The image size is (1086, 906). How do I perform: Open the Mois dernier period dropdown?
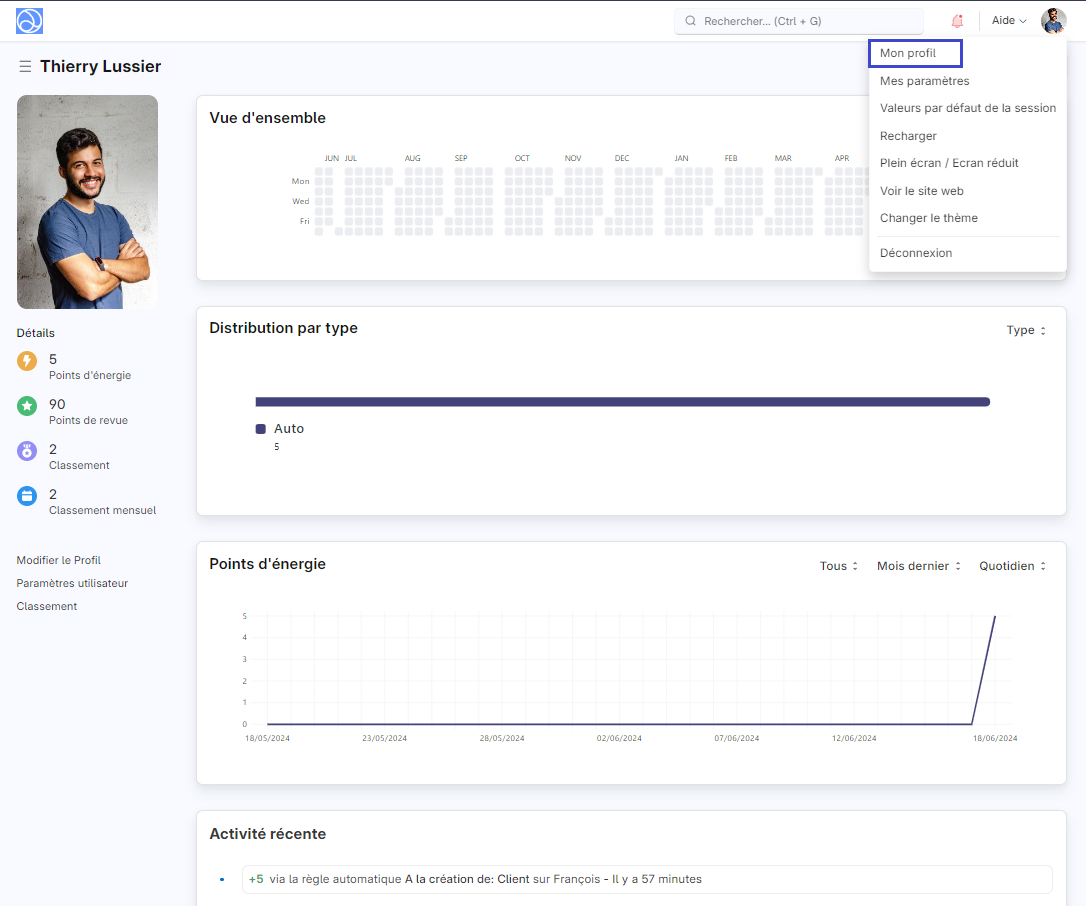click(918, 566)
